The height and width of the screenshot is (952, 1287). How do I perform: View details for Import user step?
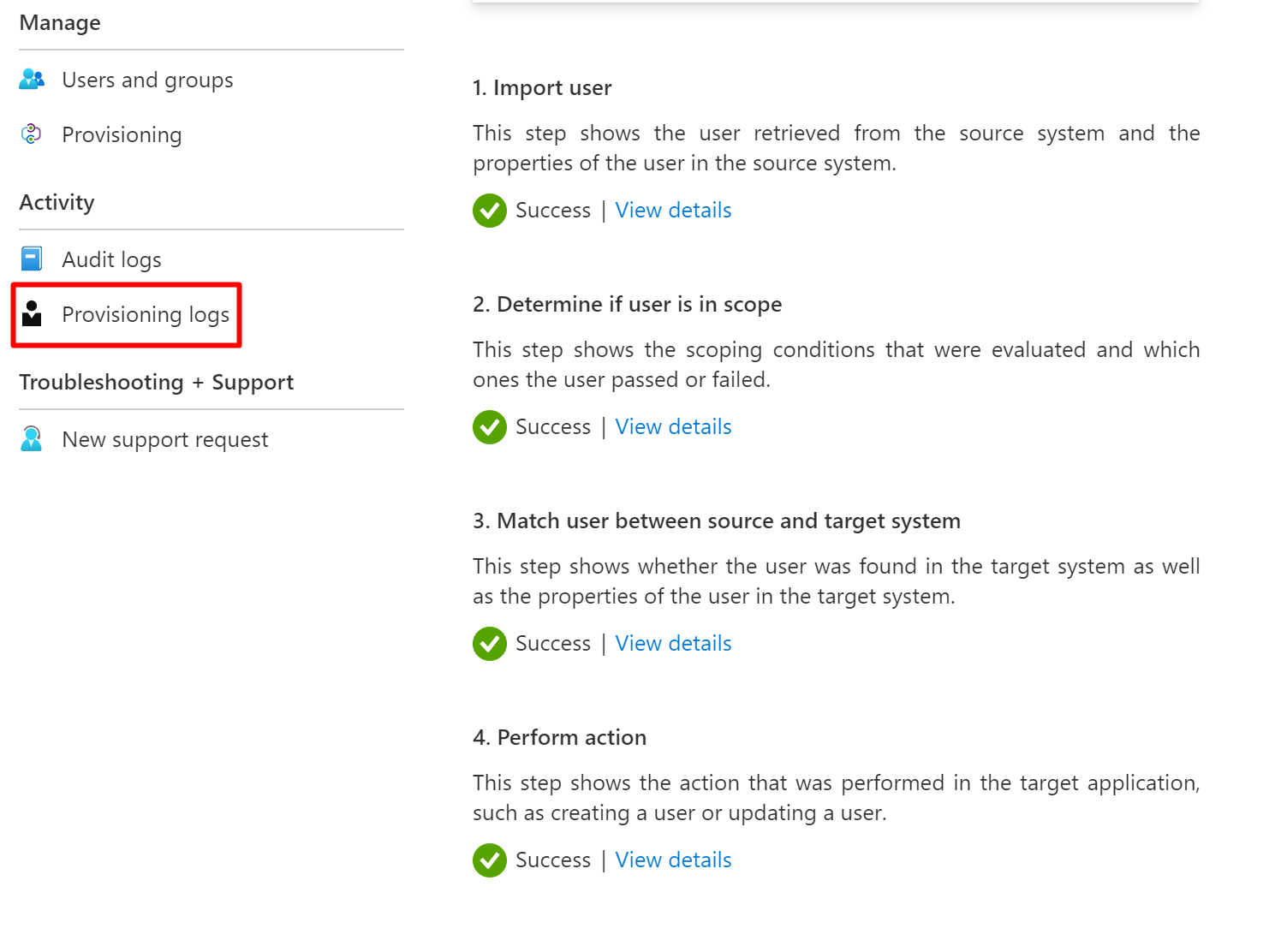coord(673,211)
